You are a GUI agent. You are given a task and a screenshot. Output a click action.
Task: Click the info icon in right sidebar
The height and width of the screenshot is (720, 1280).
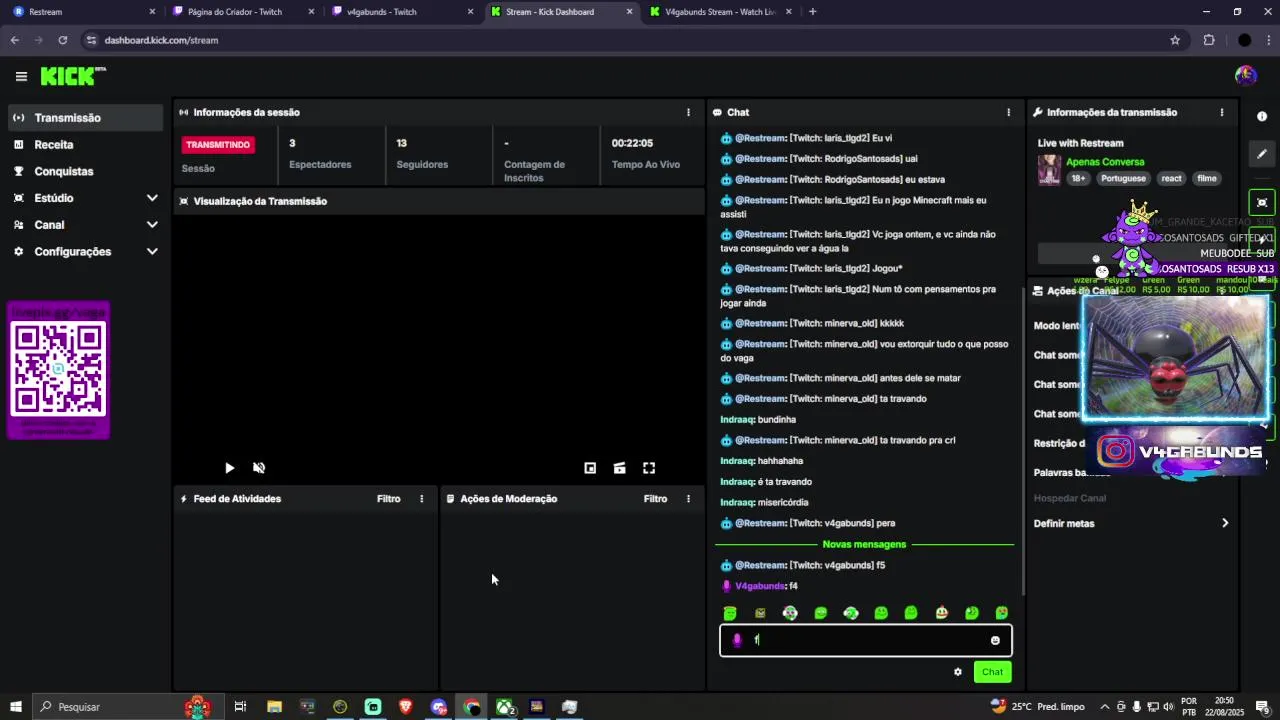tap(1262, 117)
